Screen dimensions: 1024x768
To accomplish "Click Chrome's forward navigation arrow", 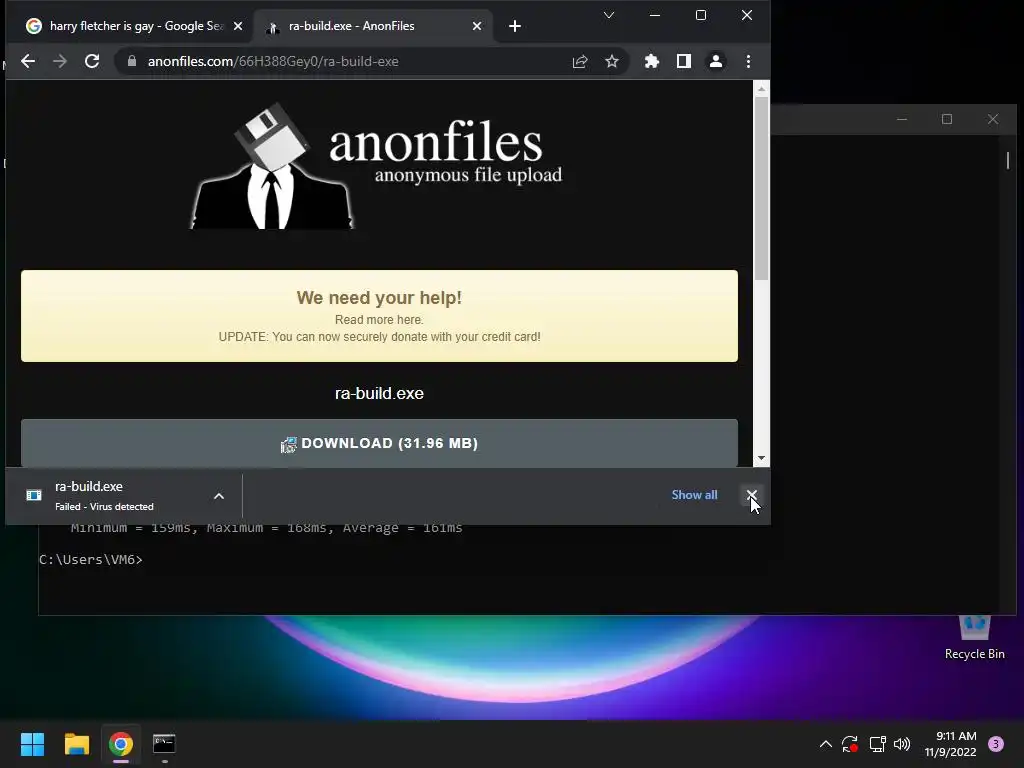I will [x=60, y=61].
